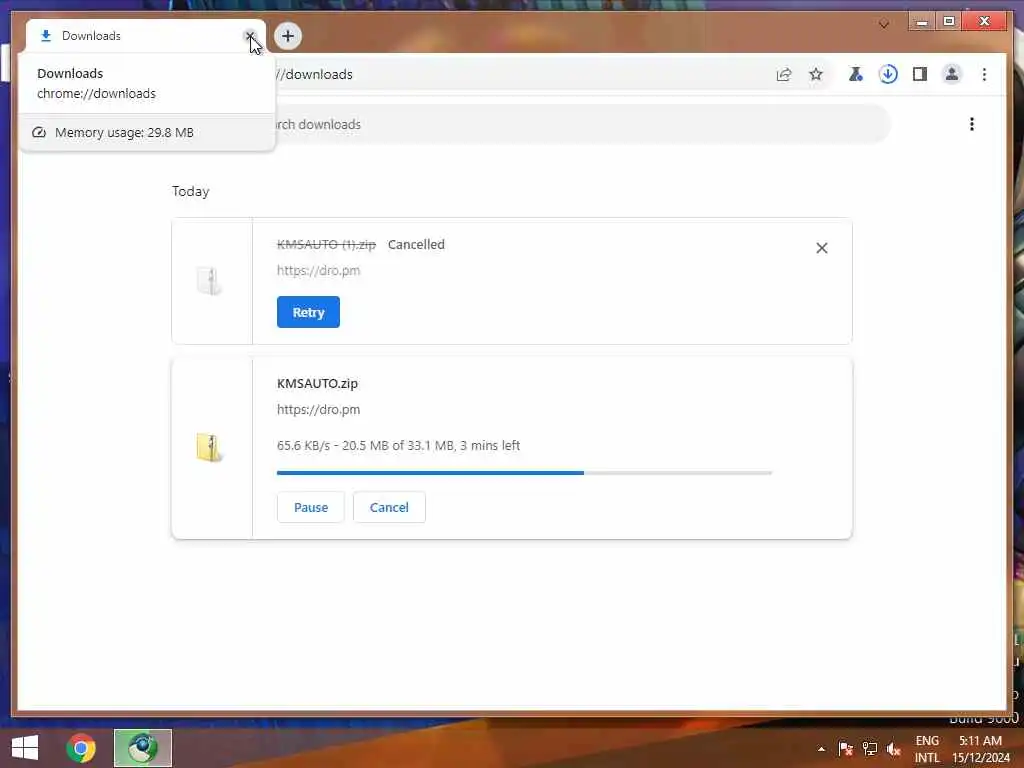Image resolution: width=1024 pixels, height=768 pixels.
Task: Click the Cancelled status label
Action: (x=416, y=244)
